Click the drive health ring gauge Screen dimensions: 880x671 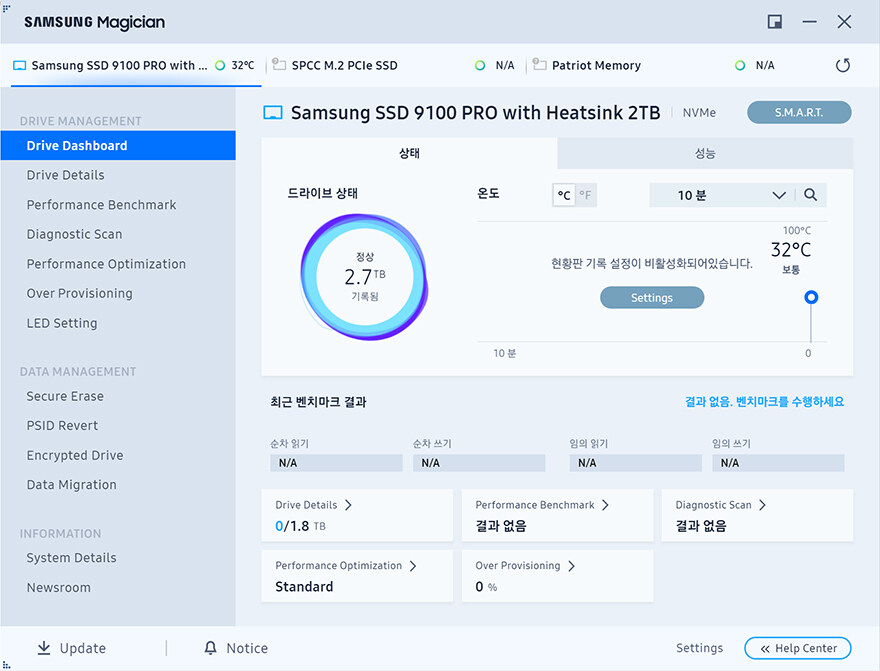tap(364, 277)
